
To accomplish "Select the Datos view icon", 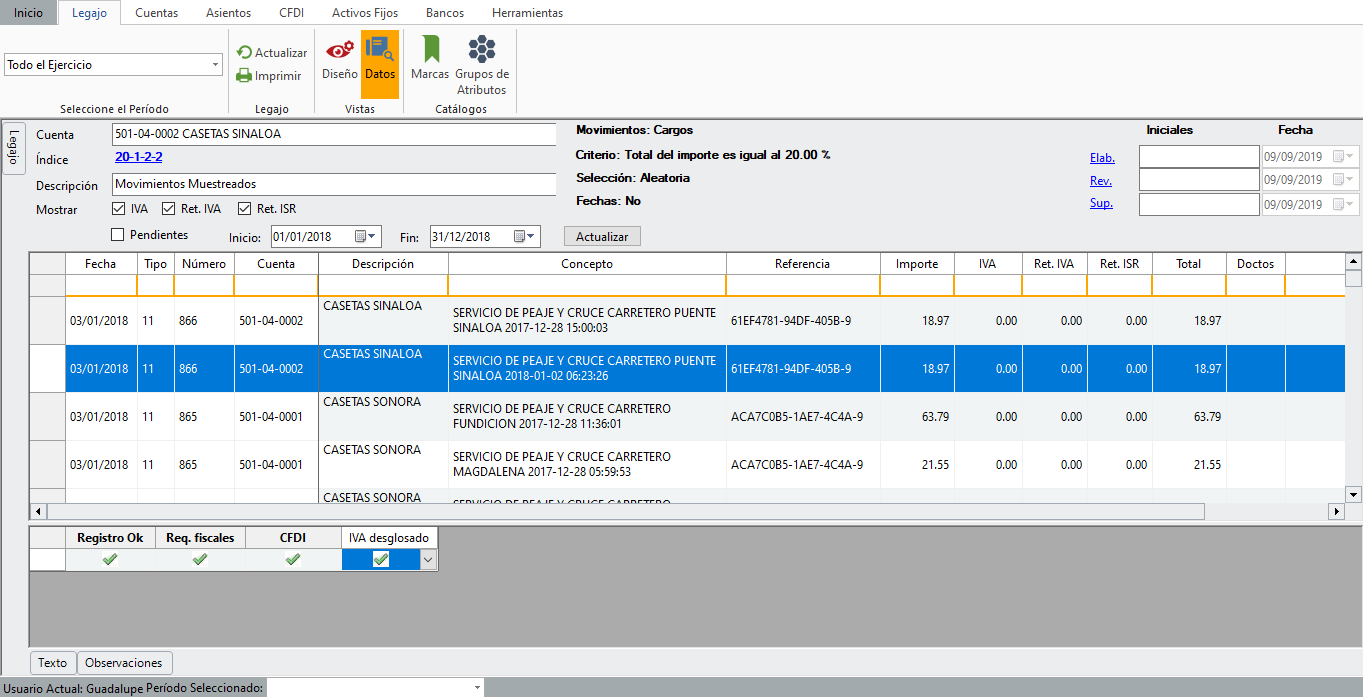I will coord(380,50).
